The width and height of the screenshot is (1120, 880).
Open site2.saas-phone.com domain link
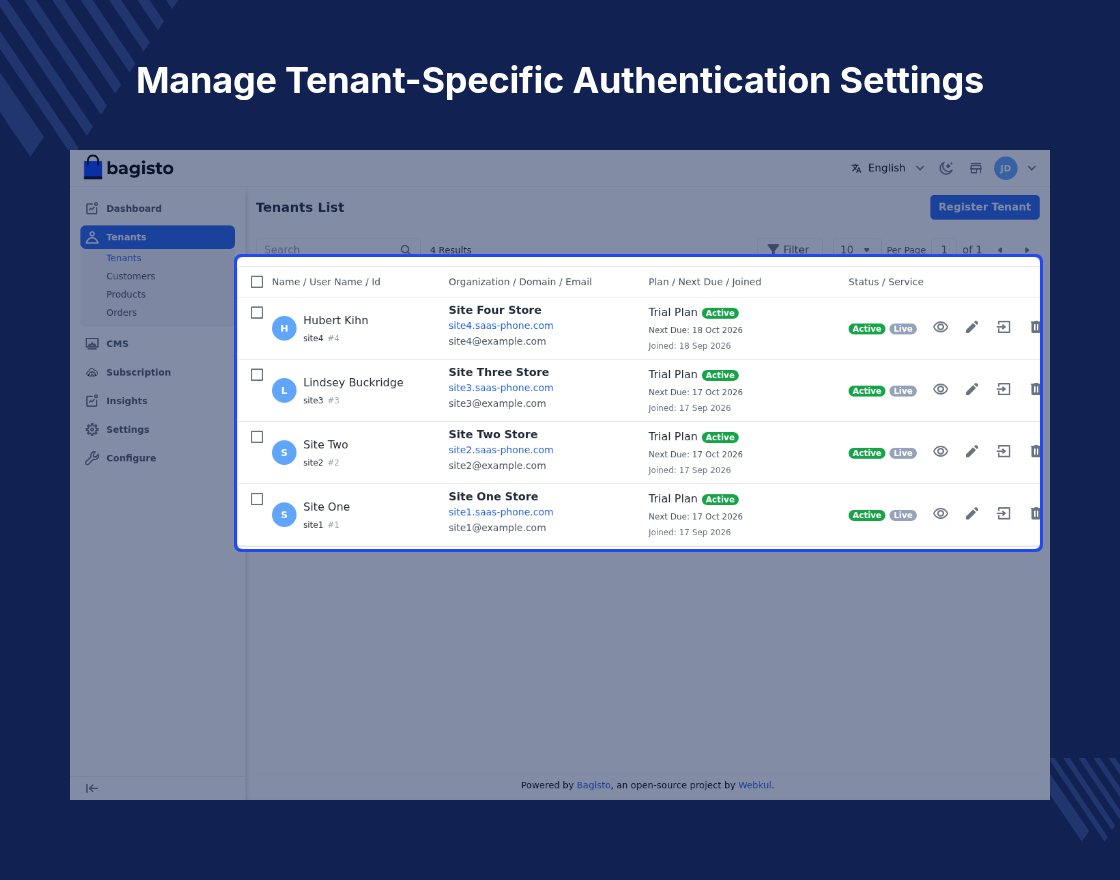pos(501,450)
